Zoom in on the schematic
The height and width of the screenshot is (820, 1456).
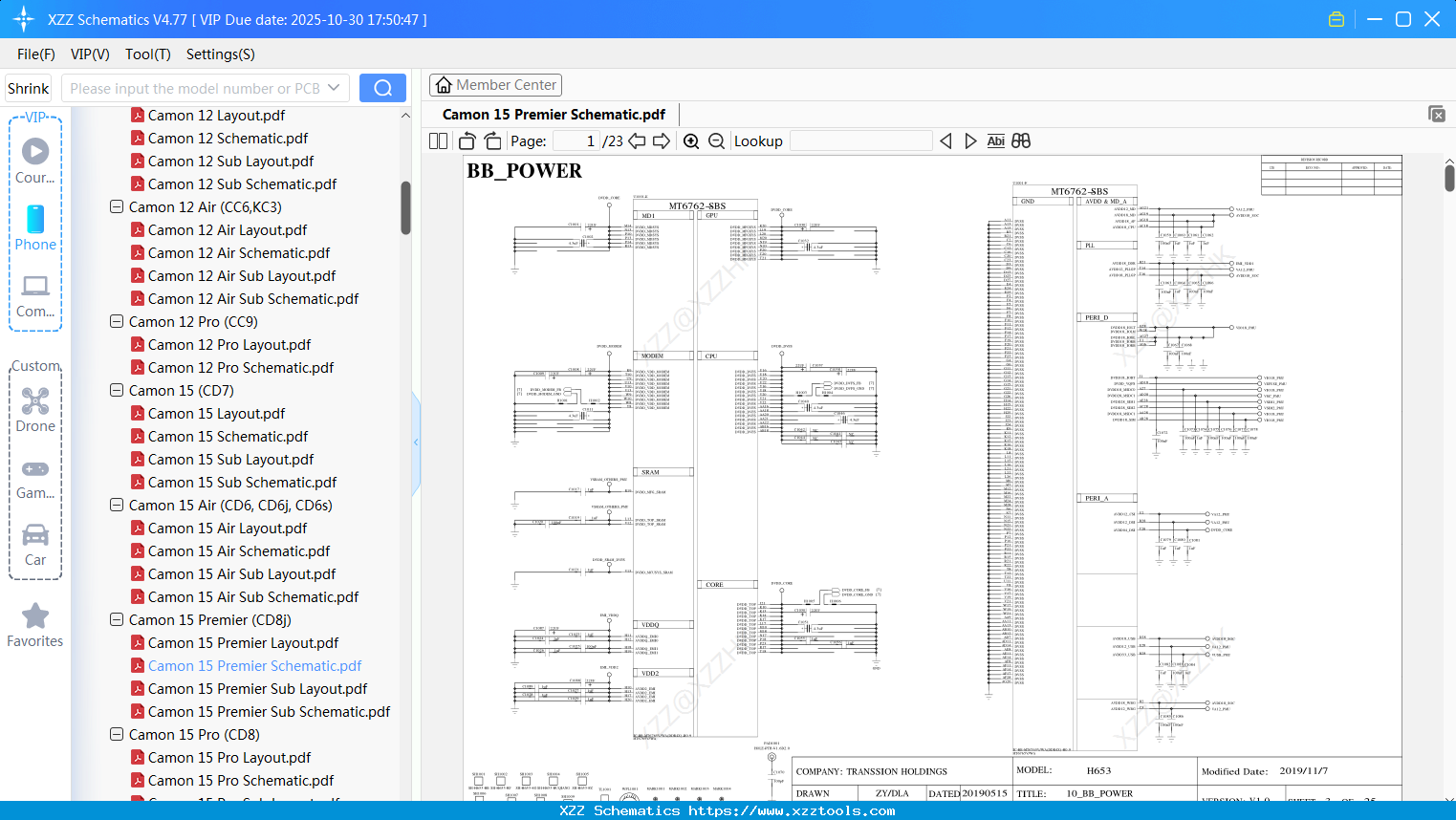tap(691, 141)
